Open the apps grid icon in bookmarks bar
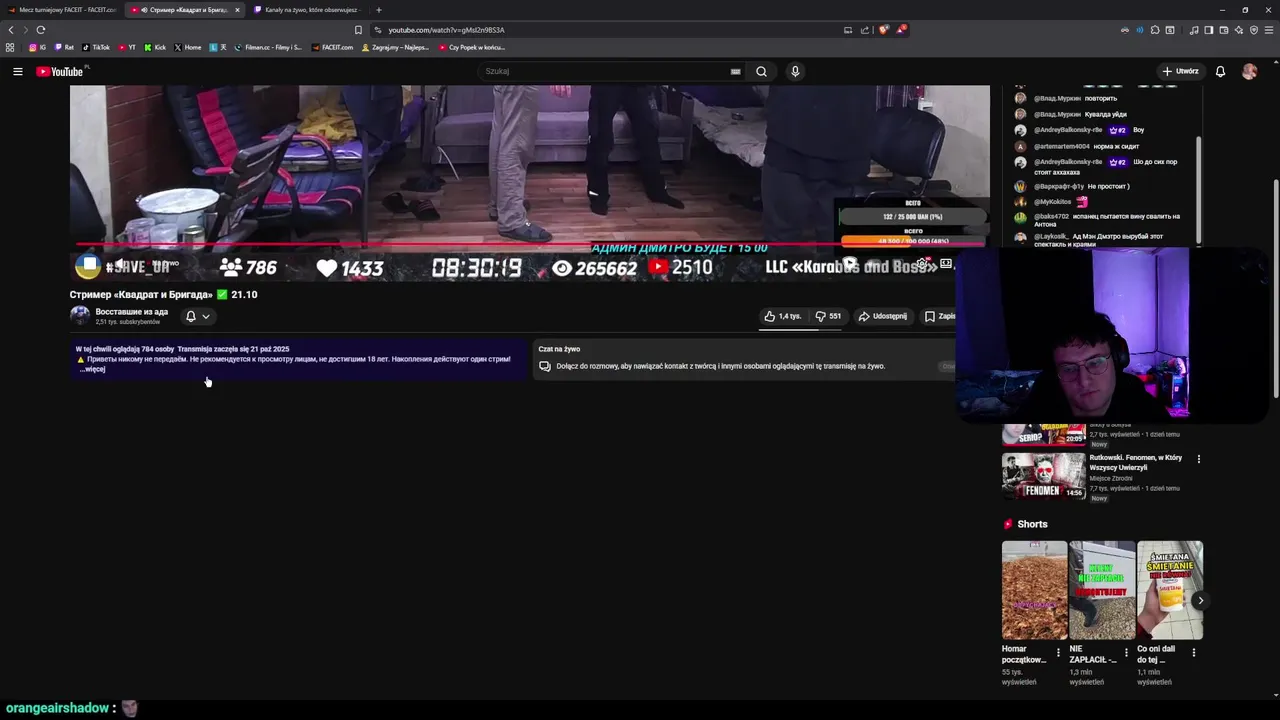This screenshot has height=720, width=1280. [10, 47]
